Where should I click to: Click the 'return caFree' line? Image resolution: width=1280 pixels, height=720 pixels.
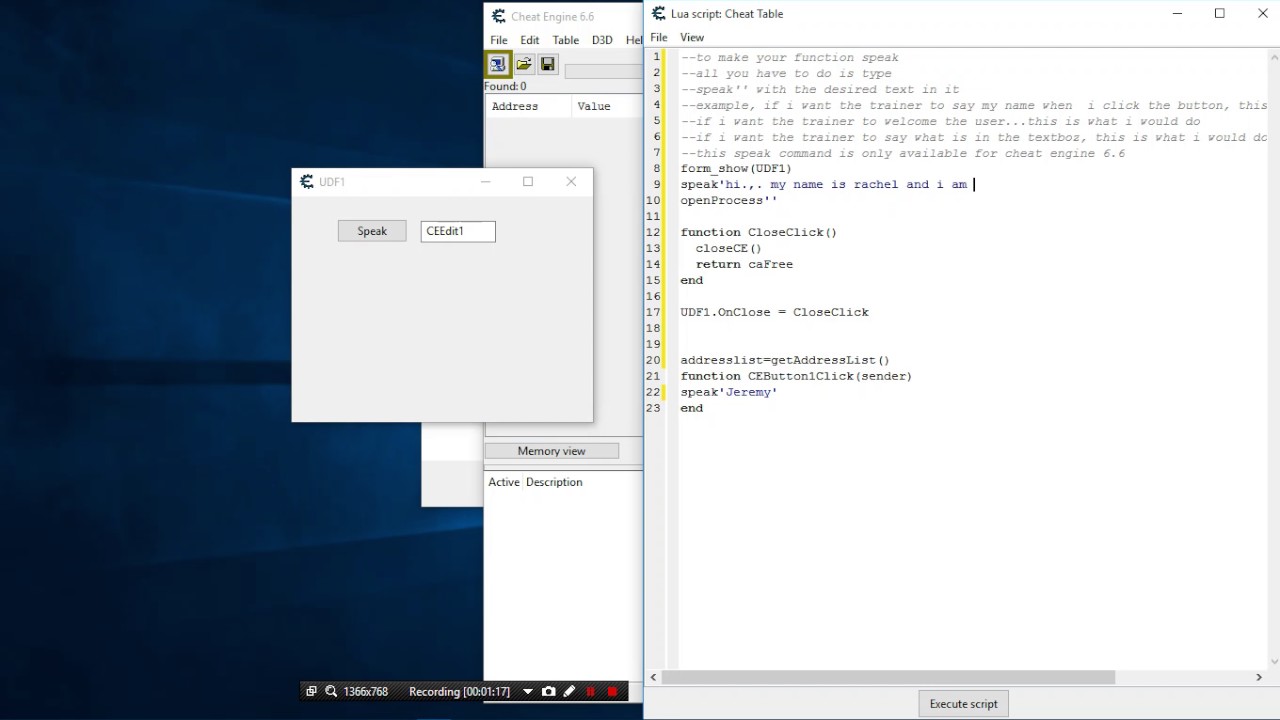coord(745,265)
